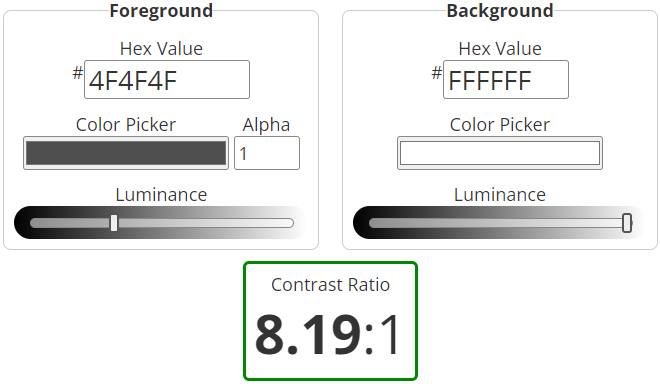Click the Contrast Ratio label
The image size is (660, 384).
[330, 285]
